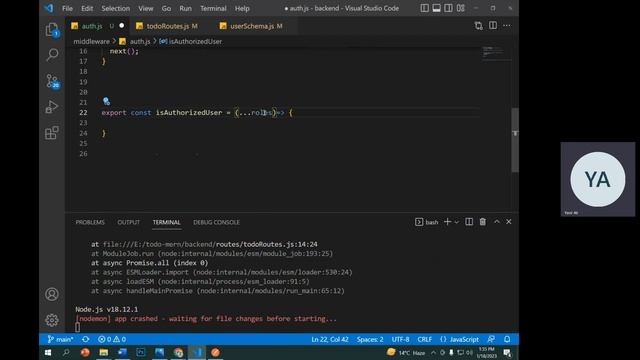Open the Extensions view

tap(52, 133)
